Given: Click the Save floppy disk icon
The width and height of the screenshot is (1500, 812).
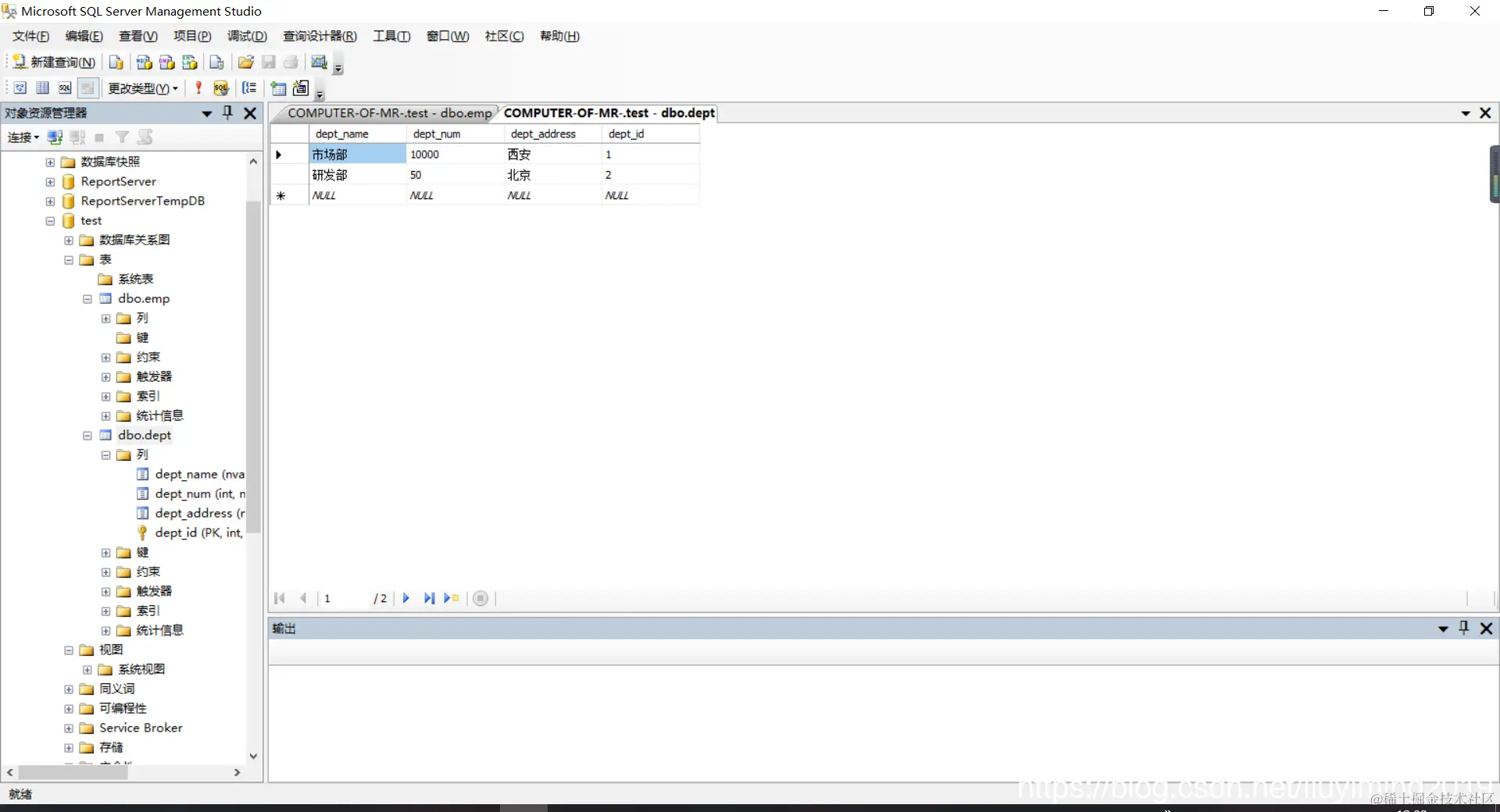Looking at the screenshot, I should point(269,62).
